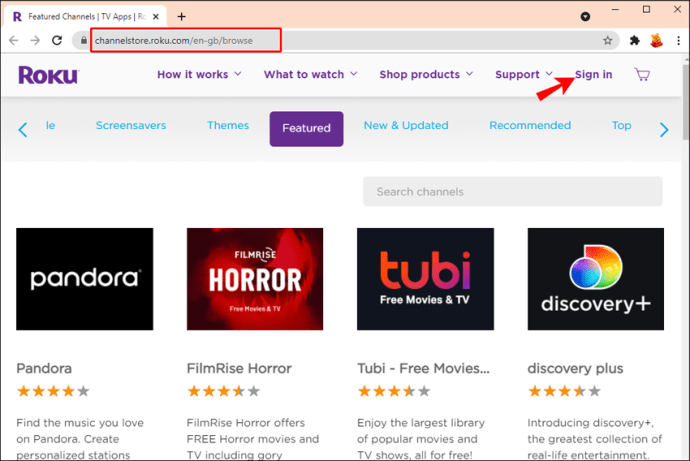Click the browser forward arrow
This screenshot has width=690, height=461.
click(35, 40)
